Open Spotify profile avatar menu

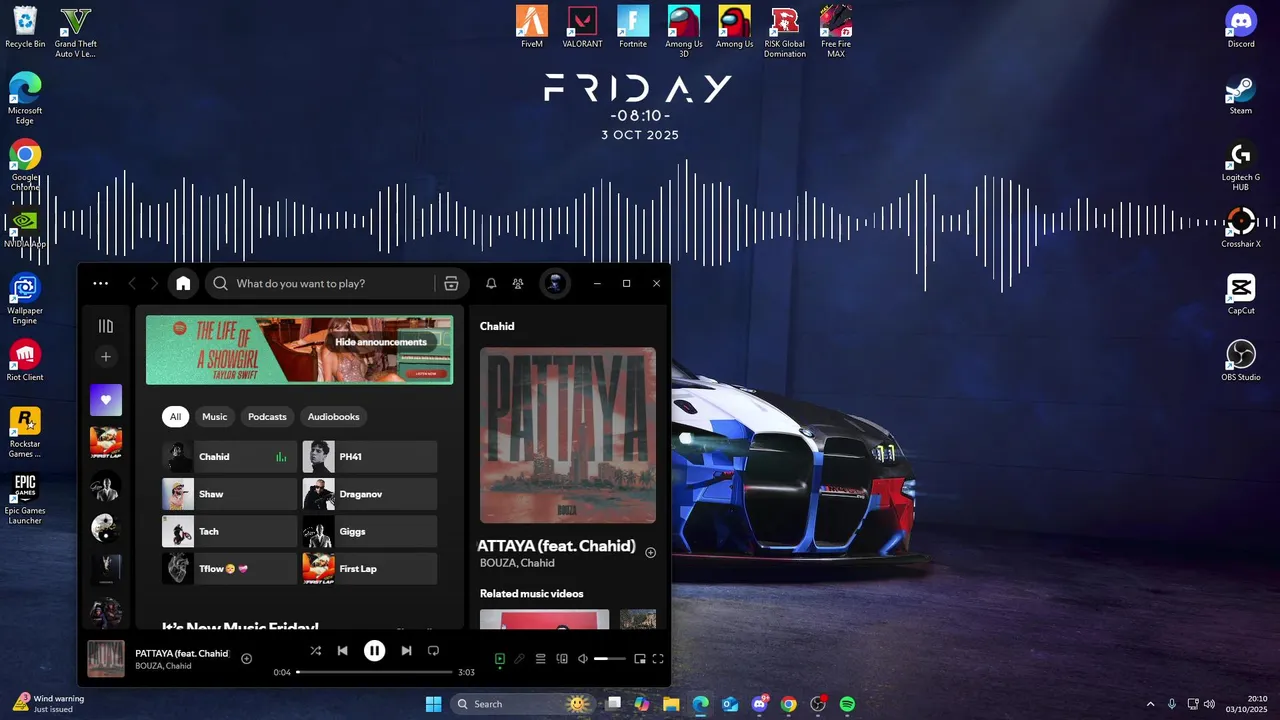point(555,283)
